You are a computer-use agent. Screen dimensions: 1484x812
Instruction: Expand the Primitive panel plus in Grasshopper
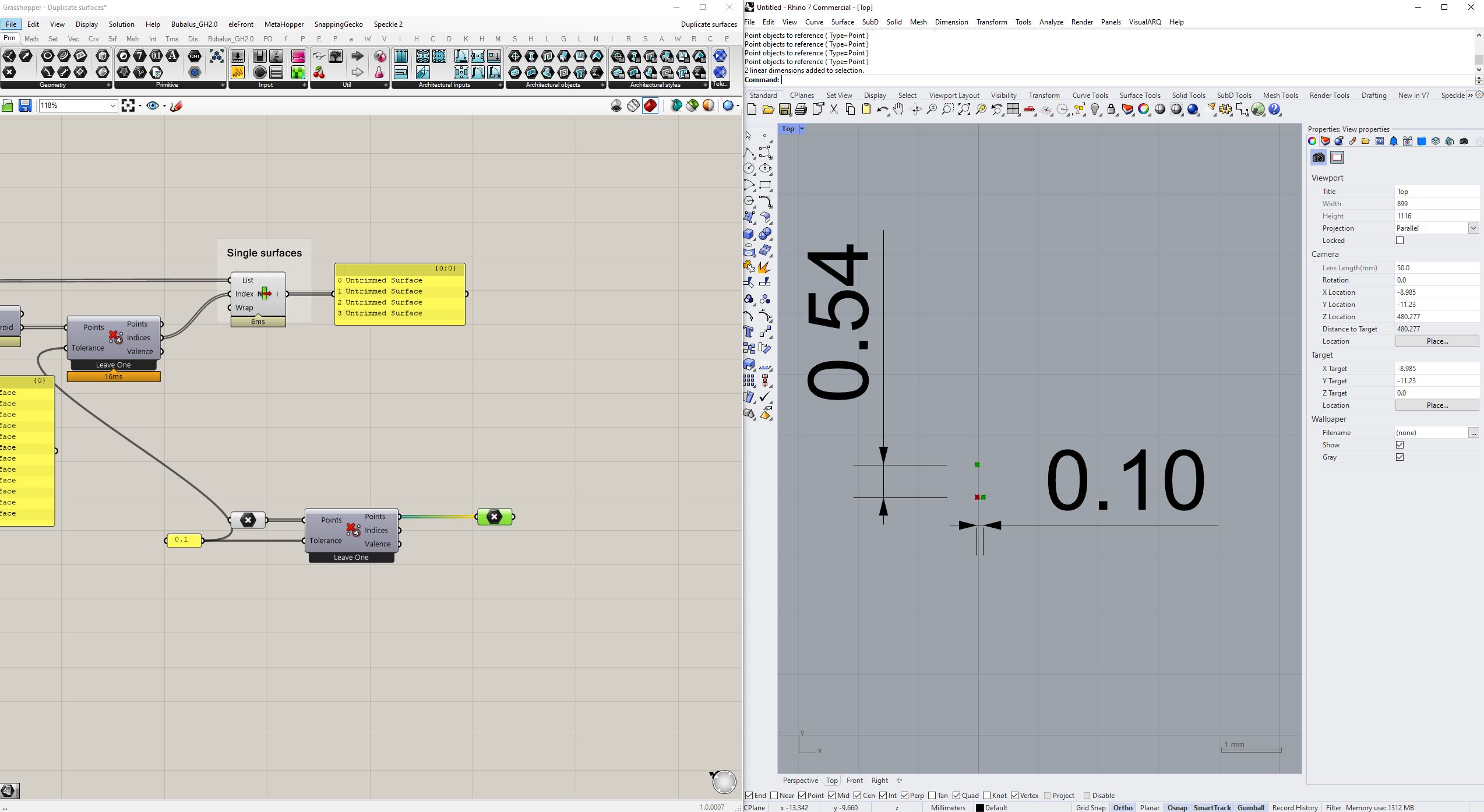point(223,85)
